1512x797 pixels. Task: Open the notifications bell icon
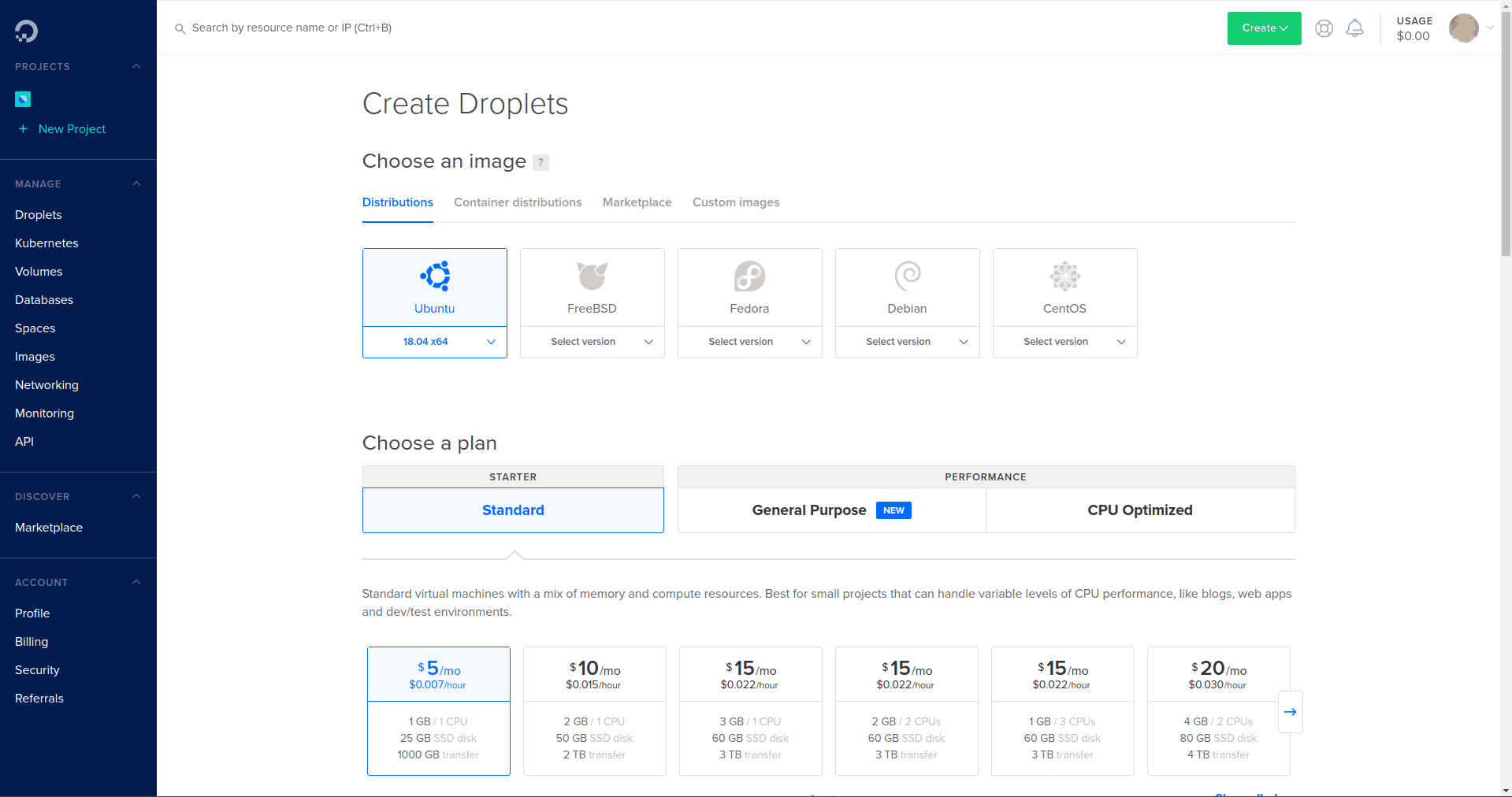click(1354, 28)
